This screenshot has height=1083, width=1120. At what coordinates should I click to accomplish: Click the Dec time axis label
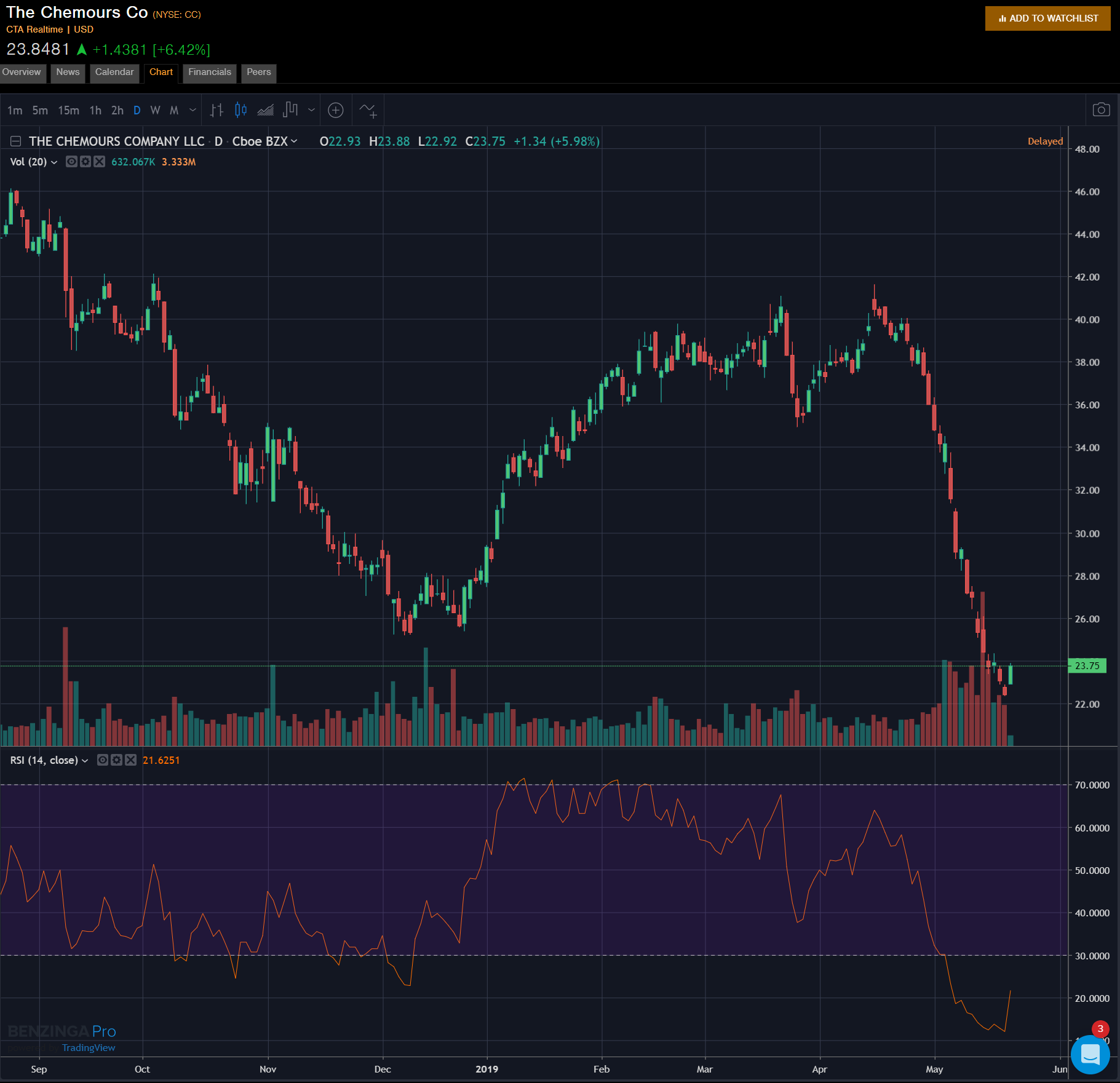click(x=383, y=1069)
